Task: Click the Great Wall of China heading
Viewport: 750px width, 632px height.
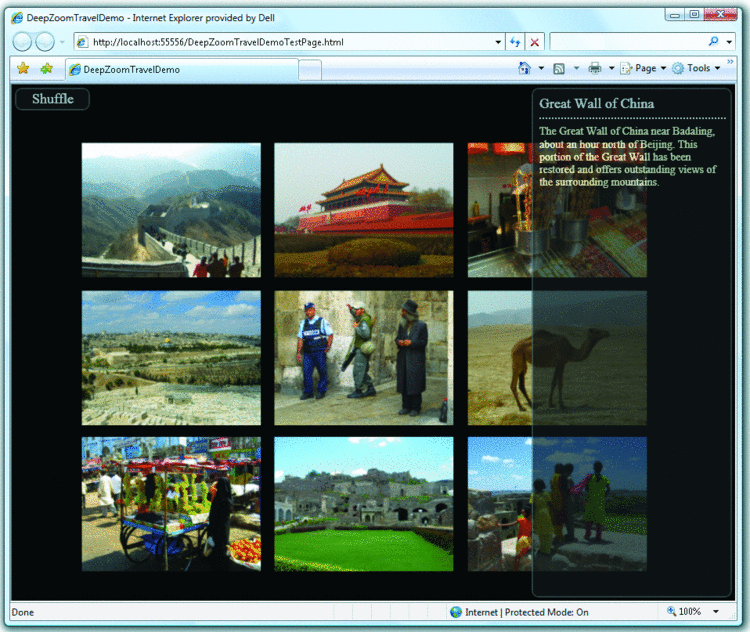Action: click(596, 104)
